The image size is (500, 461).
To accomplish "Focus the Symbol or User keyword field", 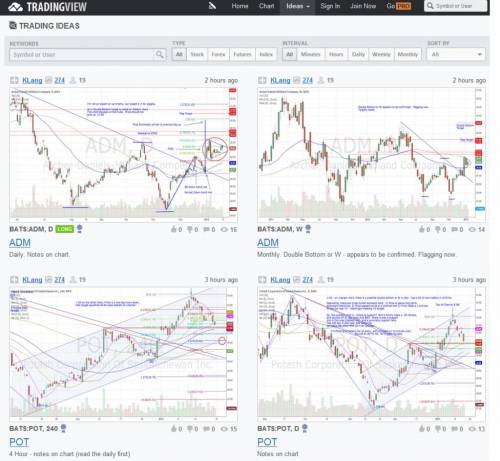I will (82, 54).
